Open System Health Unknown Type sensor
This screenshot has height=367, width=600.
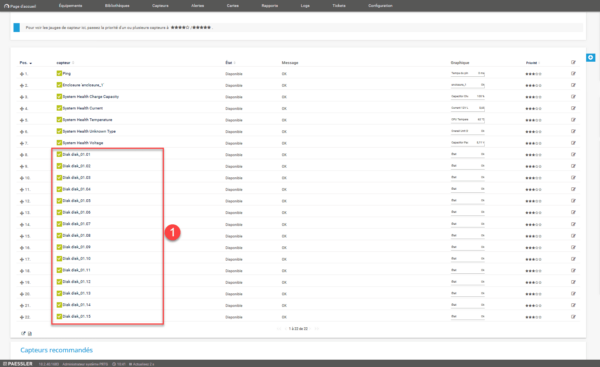[89, 131]
